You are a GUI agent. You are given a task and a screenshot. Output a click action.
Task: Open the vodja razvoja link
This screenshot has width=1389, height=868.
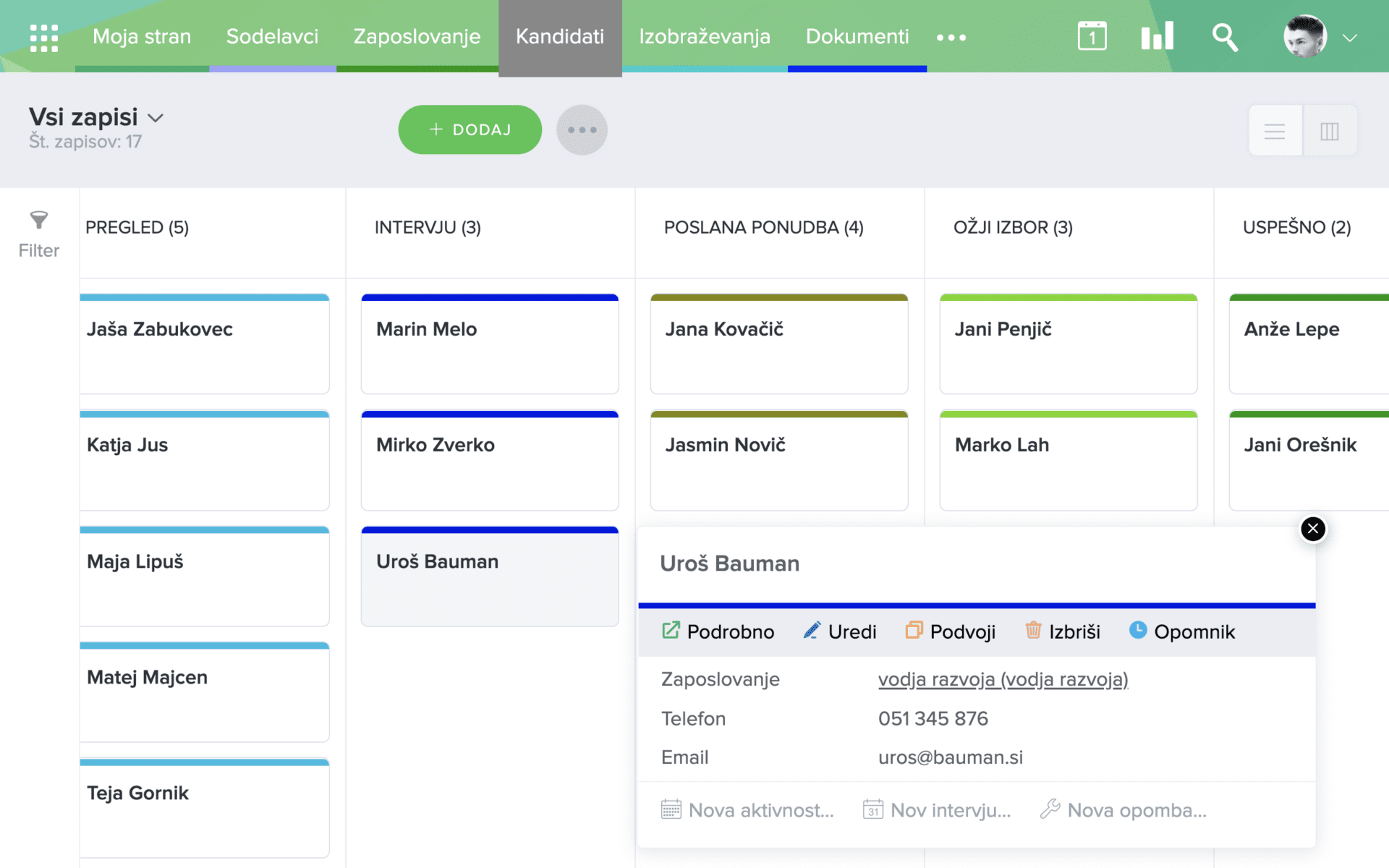pyautogui.click(x=1003, y=679)
